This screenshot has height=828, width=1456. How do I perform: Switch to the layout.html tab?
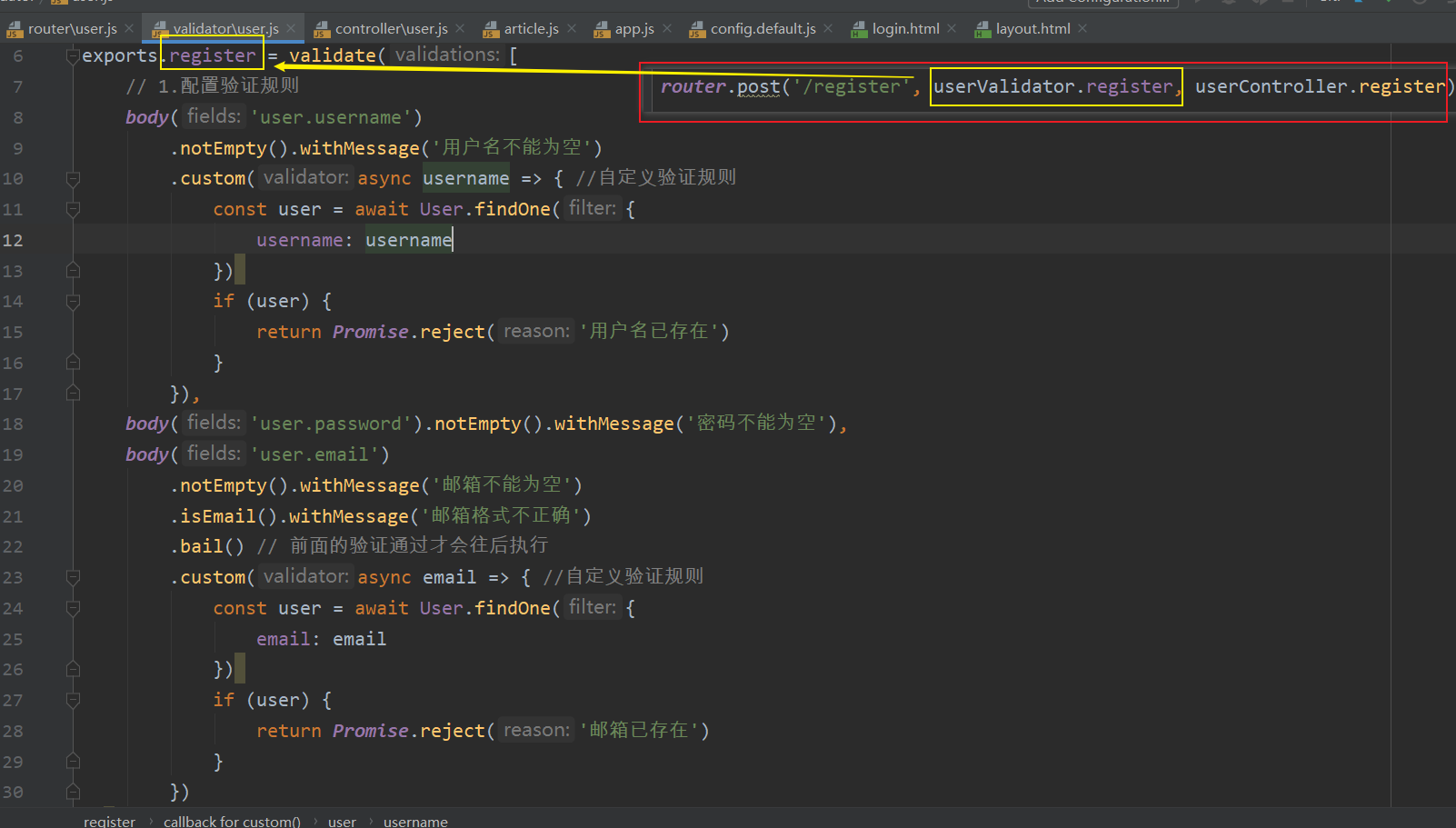[1032, 29]
